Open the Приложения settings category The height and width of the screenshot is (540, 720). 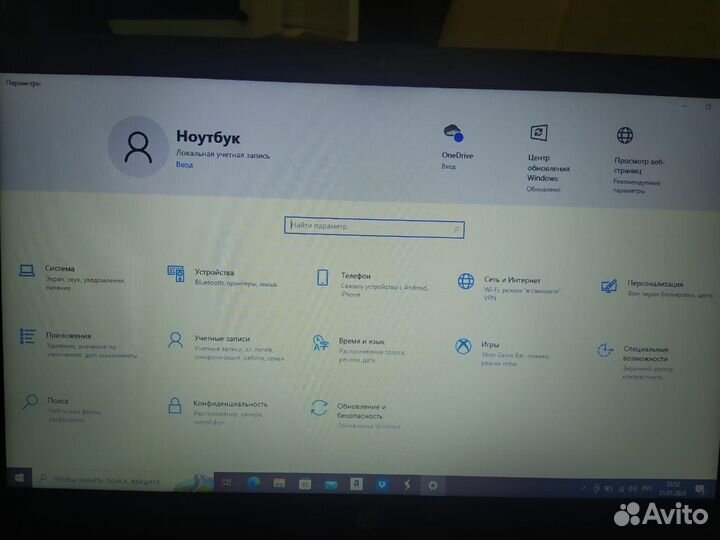point(78,343)
